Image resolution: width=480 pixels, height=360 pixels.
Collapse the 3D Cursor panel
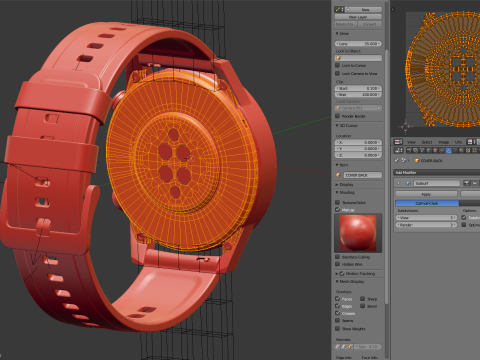(337, 126)
